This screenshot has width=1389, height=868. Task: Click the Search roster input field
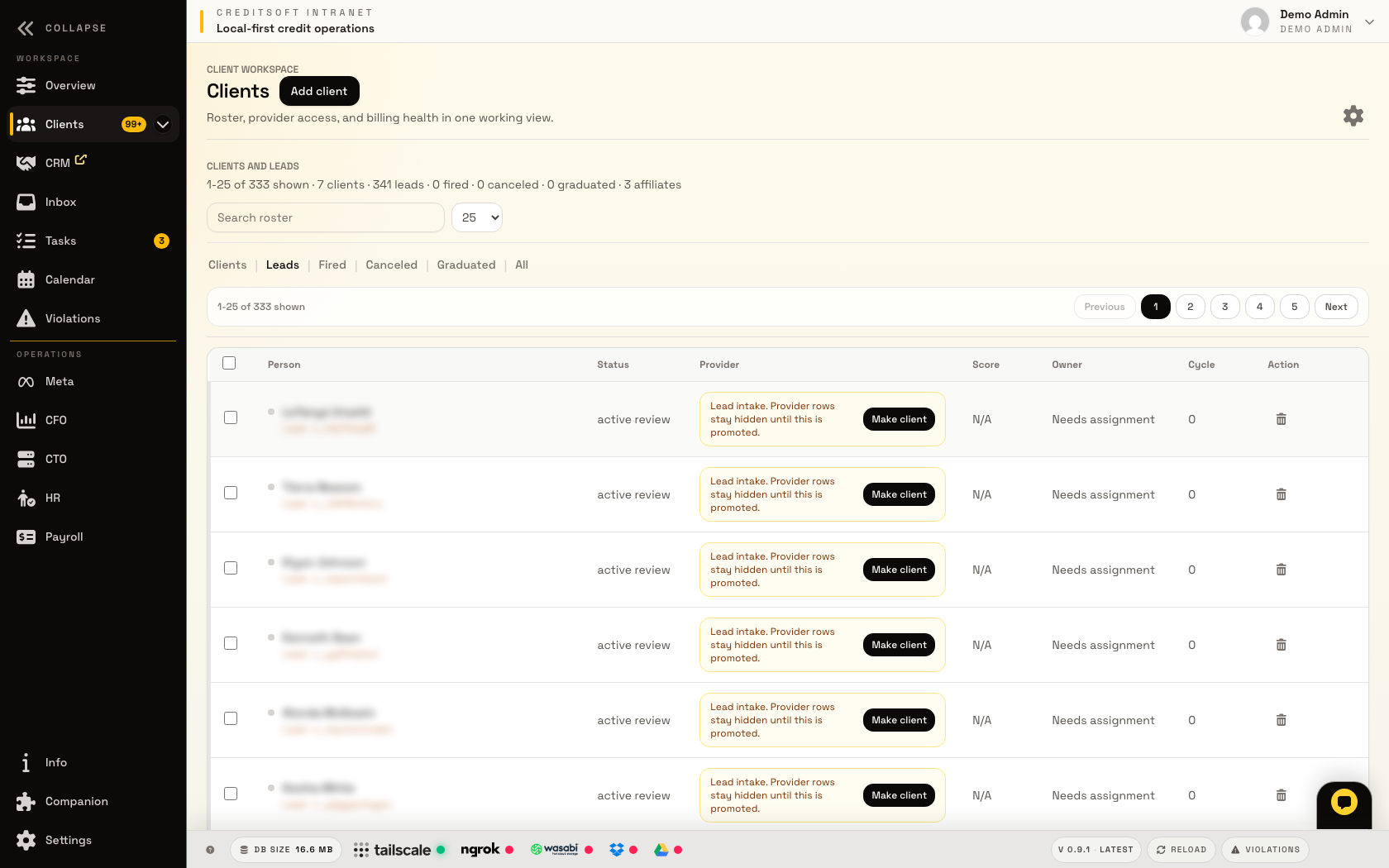(326, 217)
